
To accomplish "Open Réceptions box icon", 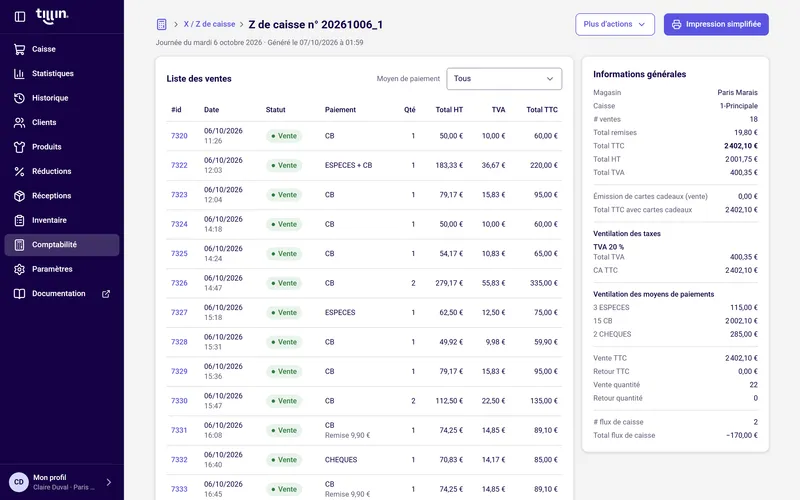I will tap(19, 196).
